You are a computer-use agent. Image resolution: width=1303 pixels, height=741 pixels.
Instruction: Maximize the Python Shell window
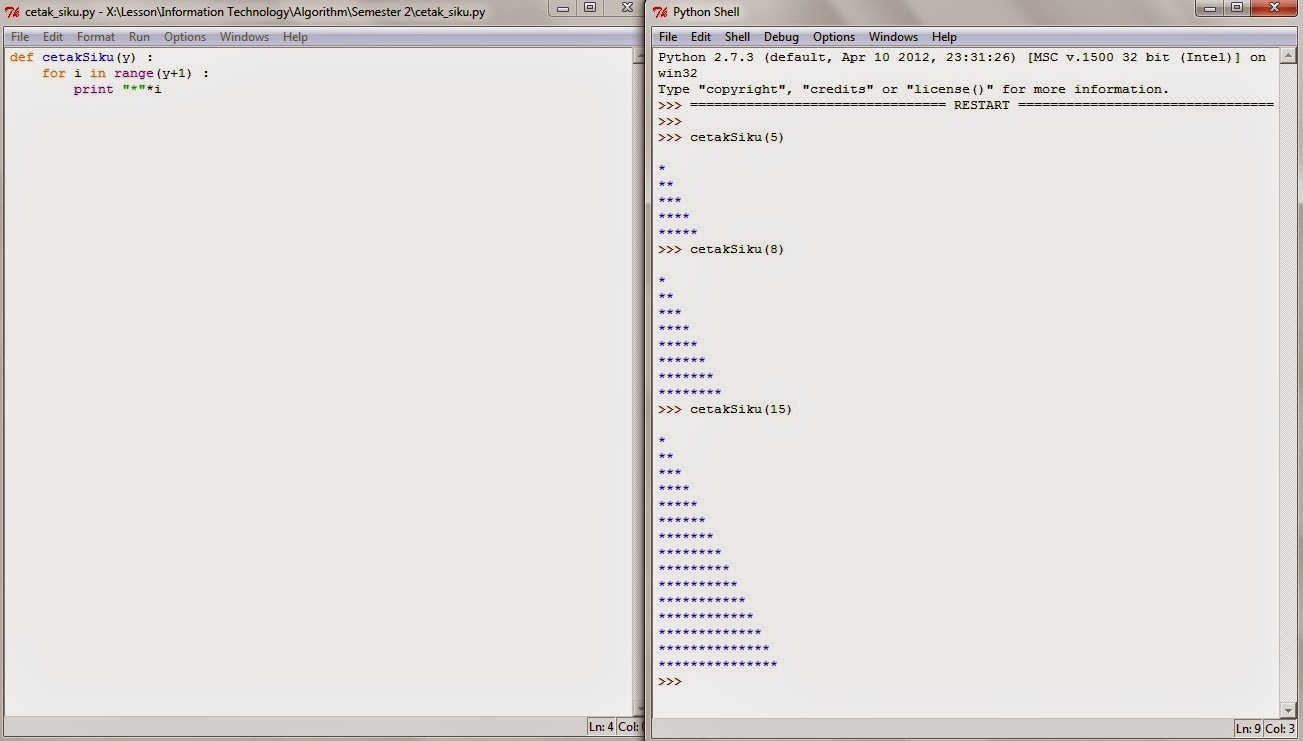pos(1237,8)
